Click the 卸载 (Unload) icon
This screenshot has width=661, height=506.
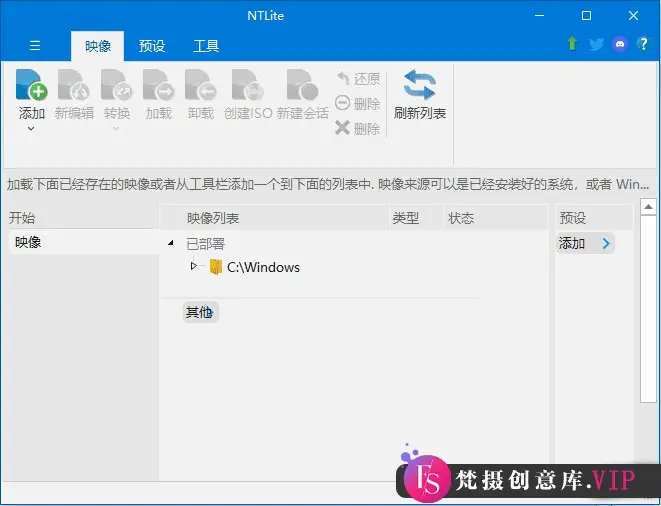click(201, 85)
